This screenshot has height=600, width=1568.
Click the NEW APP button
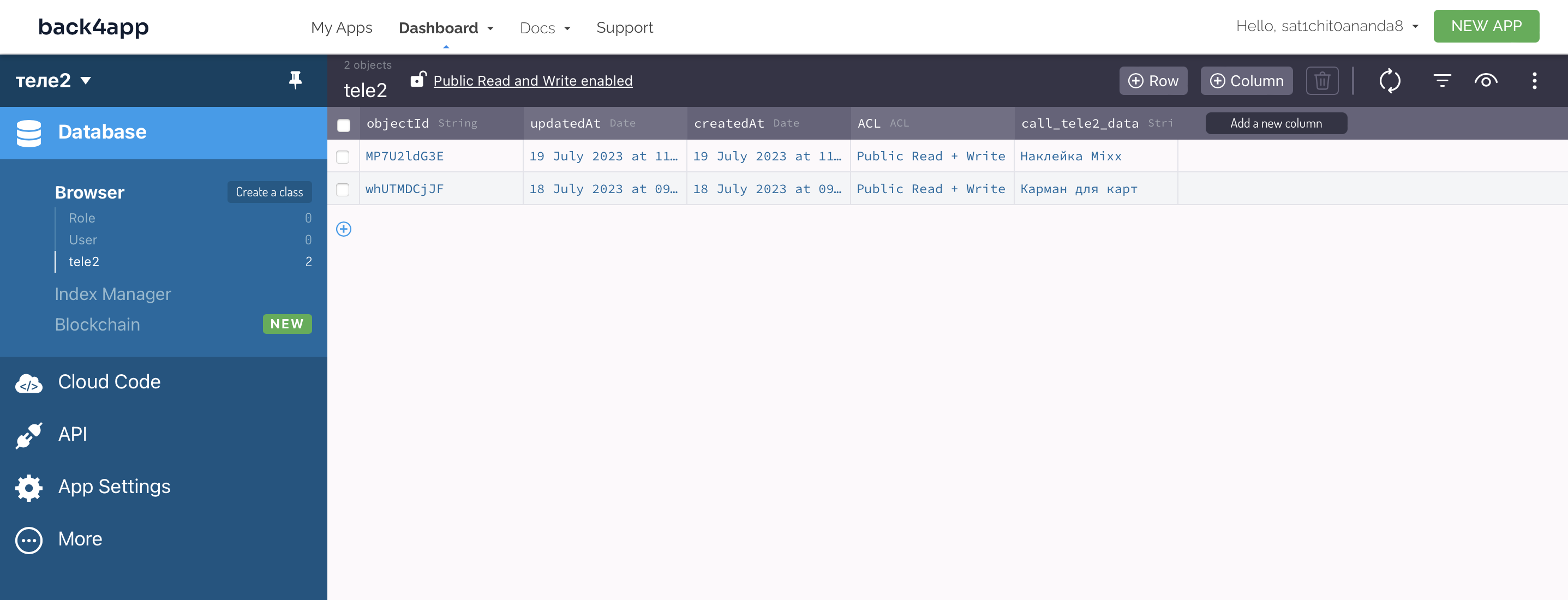[1486, 26]
